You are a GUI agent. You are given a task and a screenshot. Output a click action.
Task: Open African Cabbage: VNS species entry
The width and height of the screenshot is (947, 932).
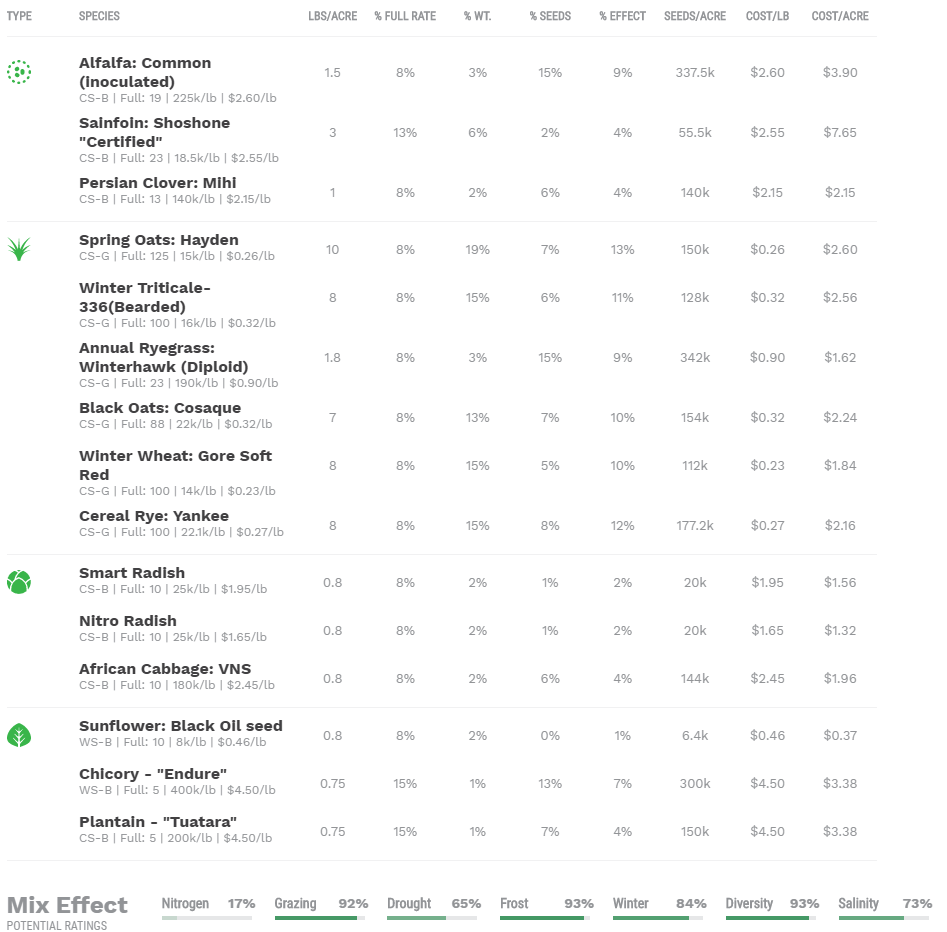[165, 668]
